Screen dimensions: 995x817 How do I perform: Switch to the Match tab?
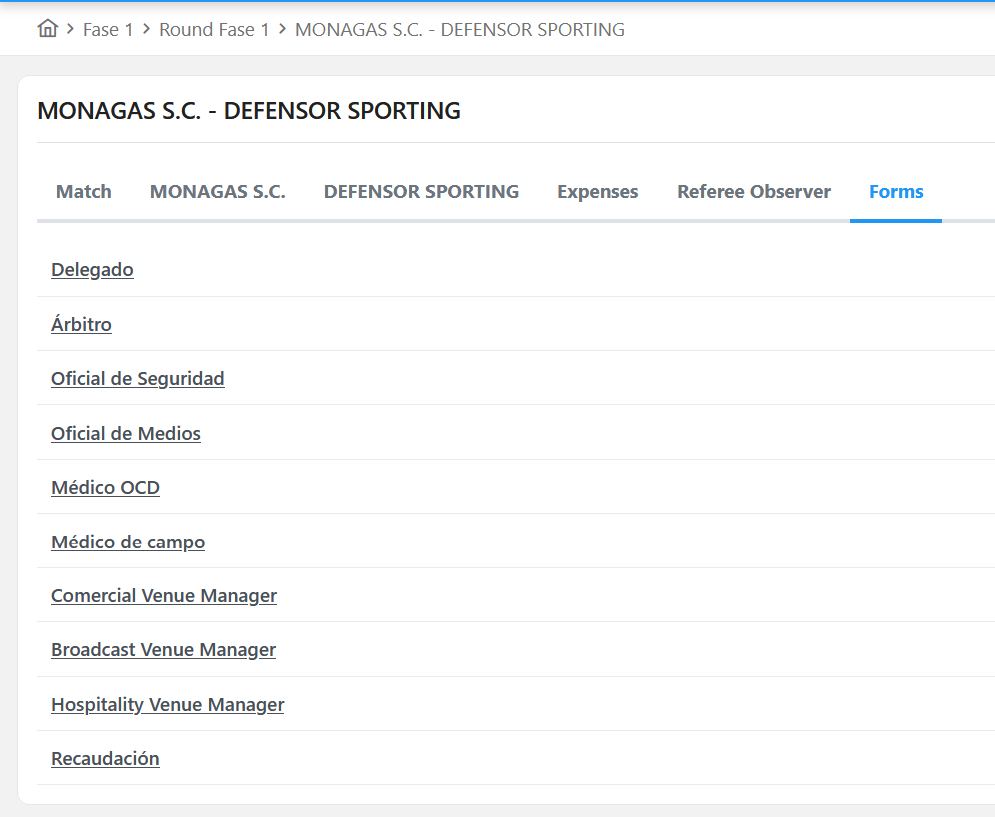84,192
